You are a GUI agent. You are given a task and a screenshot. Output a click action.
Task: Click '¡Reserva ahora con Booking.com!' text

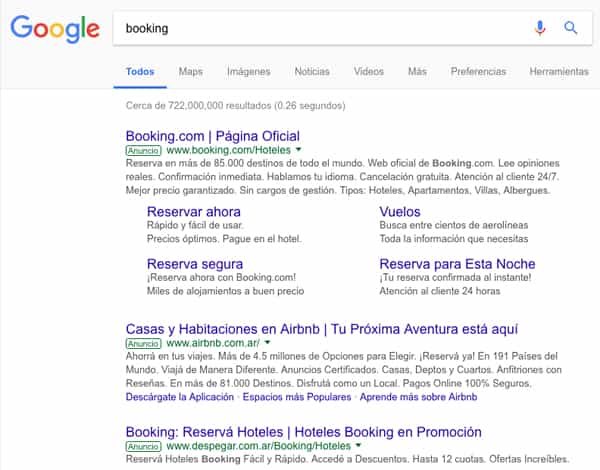222,277
